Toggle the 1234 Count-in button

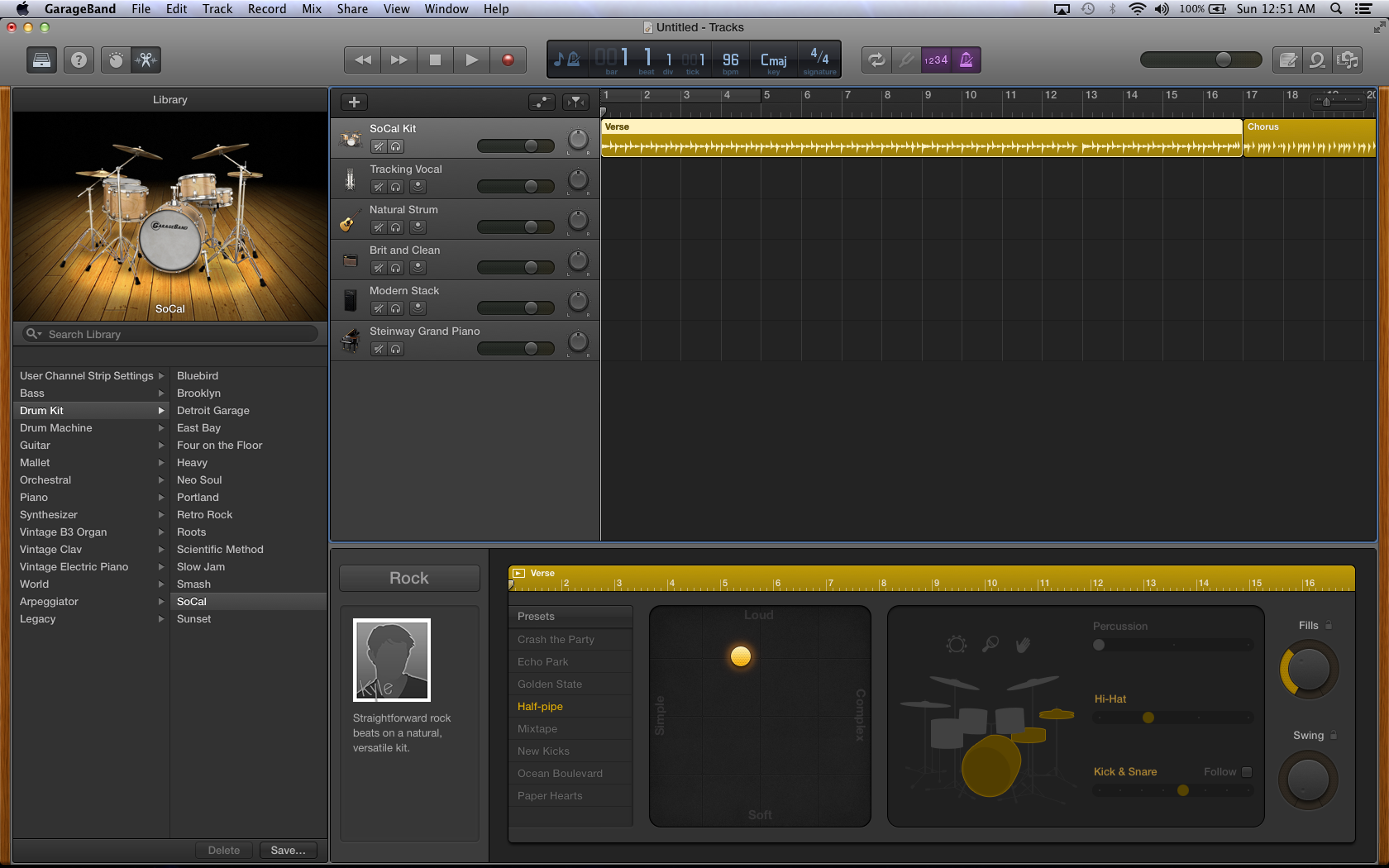[936, 60]
